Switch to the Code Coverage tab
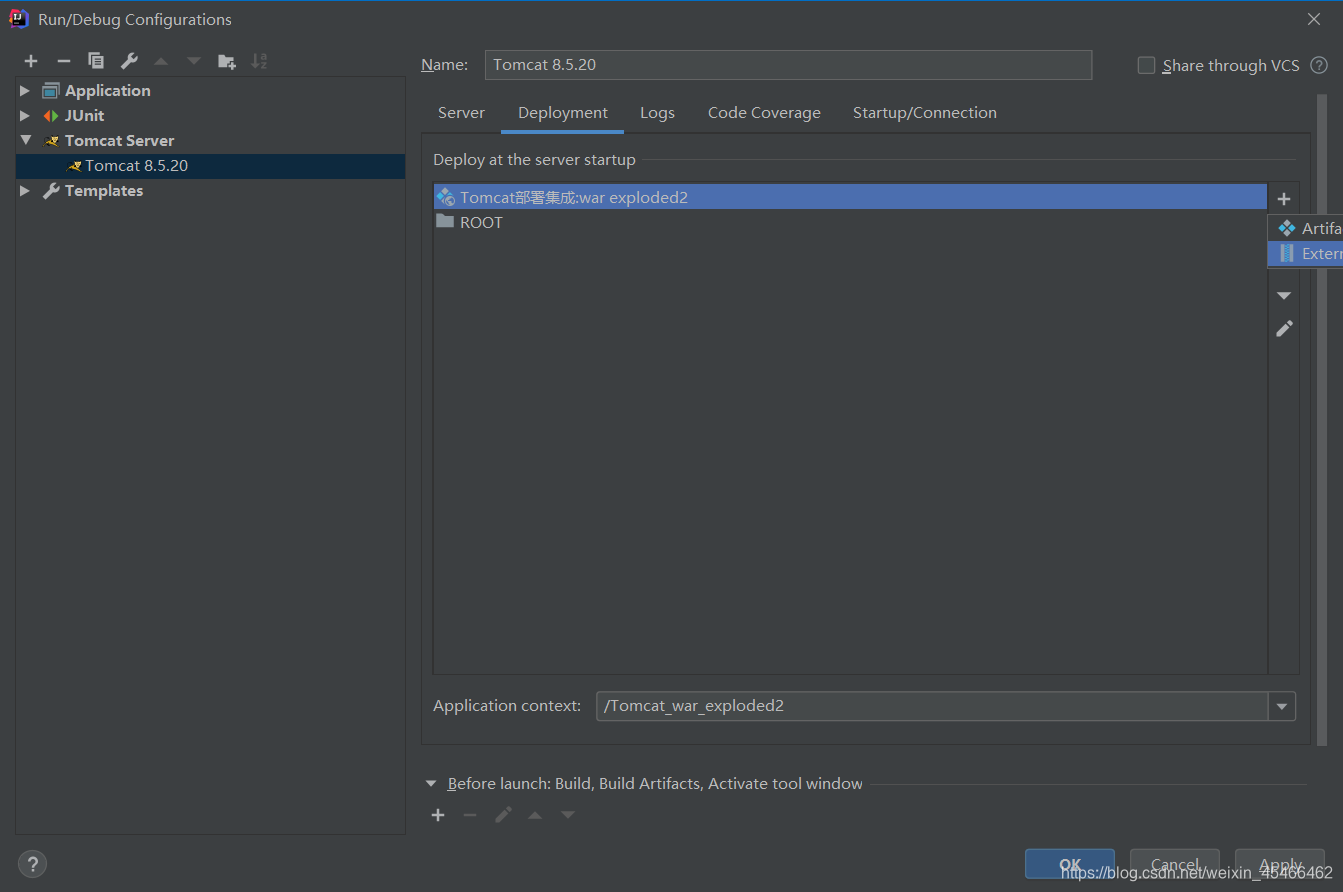This screenshot has width=1343, height=892. [764, 113]
